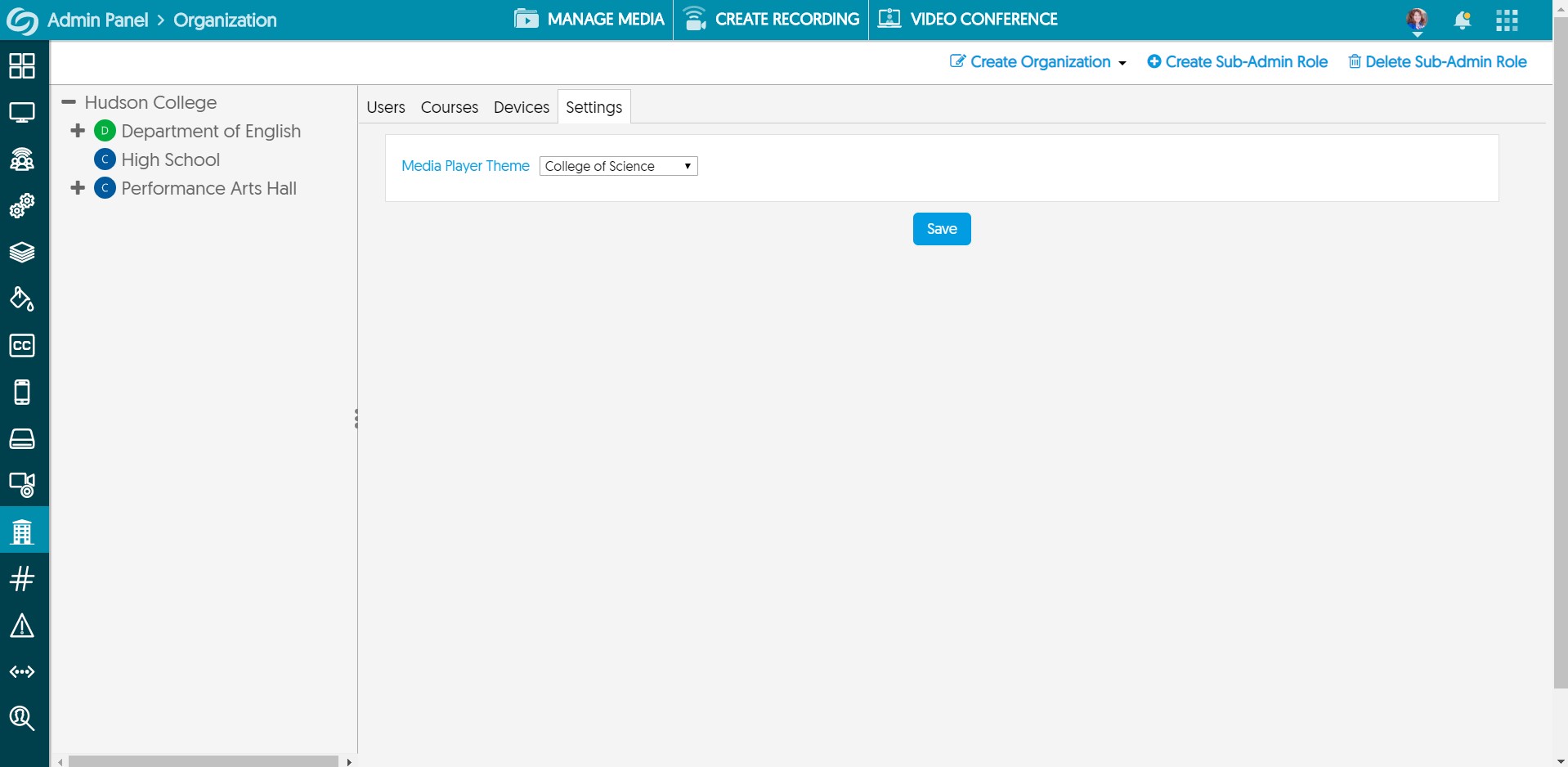Switch to the Devices tab
Viewport: 1568px width, 767px height.
click(x=522, y=107)
